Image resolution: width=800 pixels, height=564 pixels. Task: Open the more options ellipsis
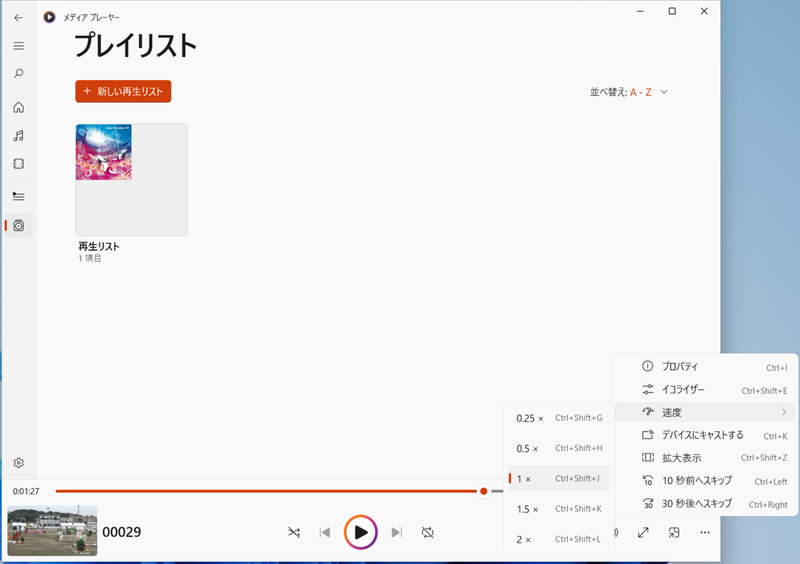coord(705,533)
